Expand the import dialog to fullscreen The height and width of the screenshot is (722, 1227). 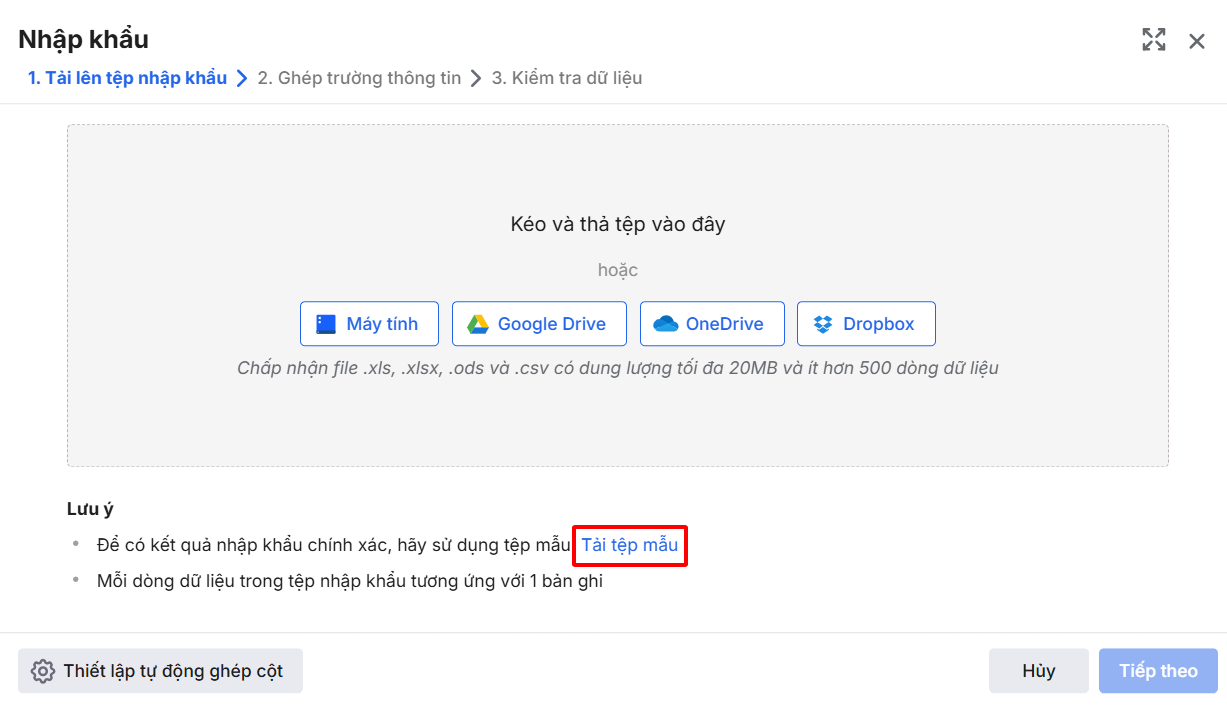tap(1154, 40)
